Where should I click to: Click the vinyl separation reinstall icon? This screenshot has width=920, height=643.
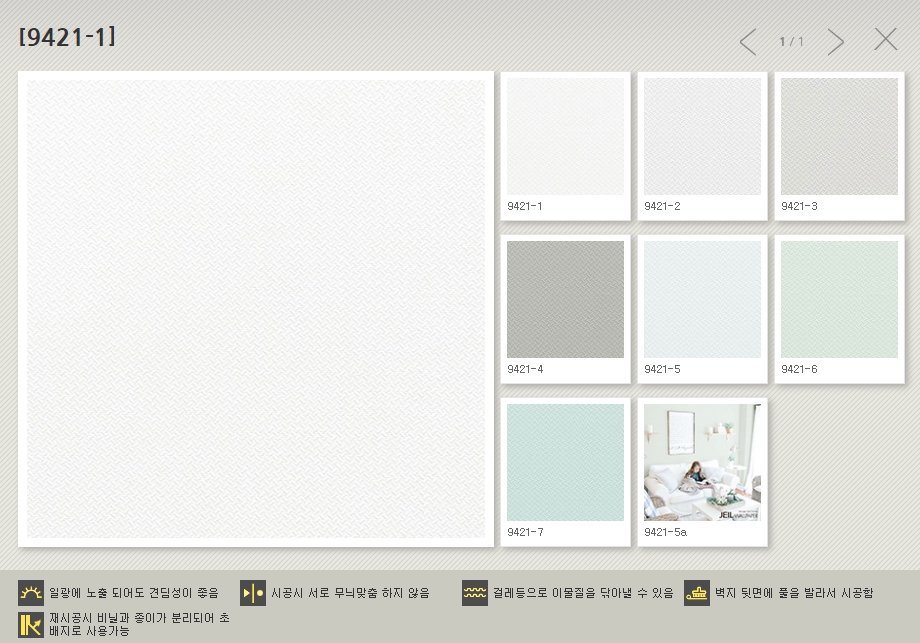click(x=31, y=624)
